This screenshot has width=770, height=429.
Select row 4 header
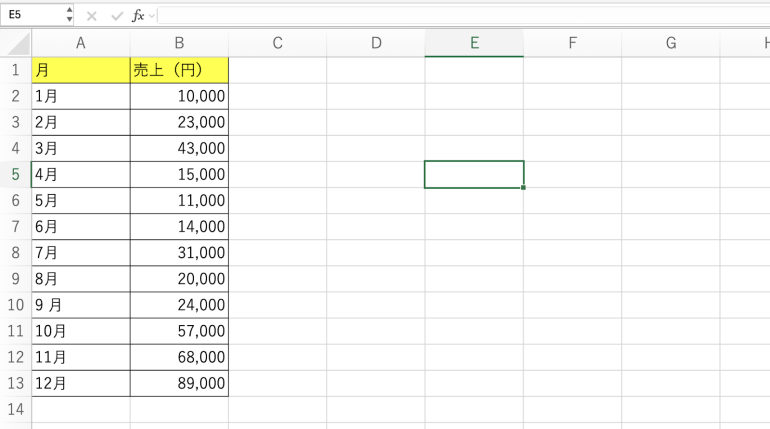(x=16, y=148)
